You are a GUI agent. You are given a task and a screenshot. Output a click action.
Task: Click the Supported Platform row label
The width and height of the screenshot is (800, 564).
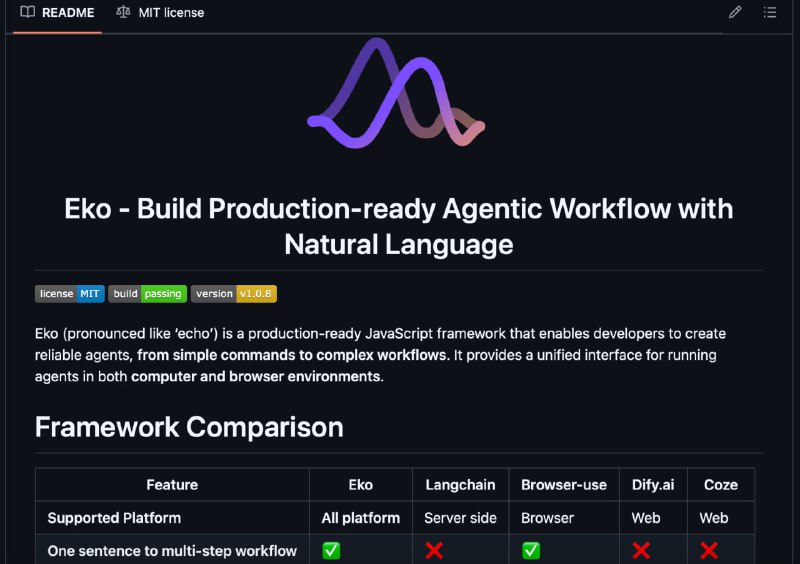pos(114,518)
